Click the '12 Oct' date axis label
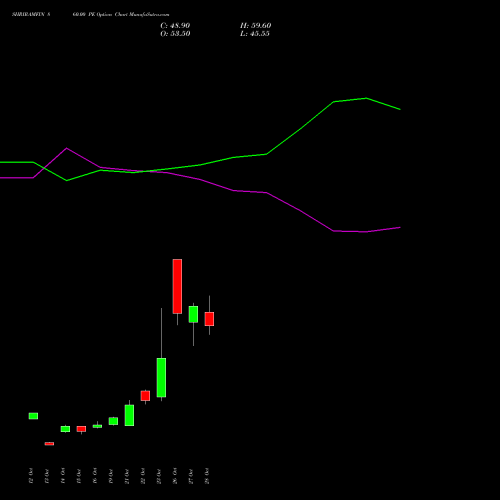The height and width of the screenshot is (500, 500). click(31, 476)
